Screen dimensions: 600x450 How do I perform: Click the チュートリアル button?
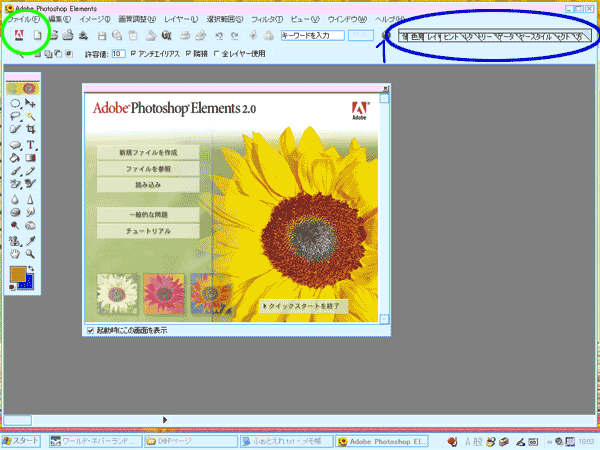147,231
